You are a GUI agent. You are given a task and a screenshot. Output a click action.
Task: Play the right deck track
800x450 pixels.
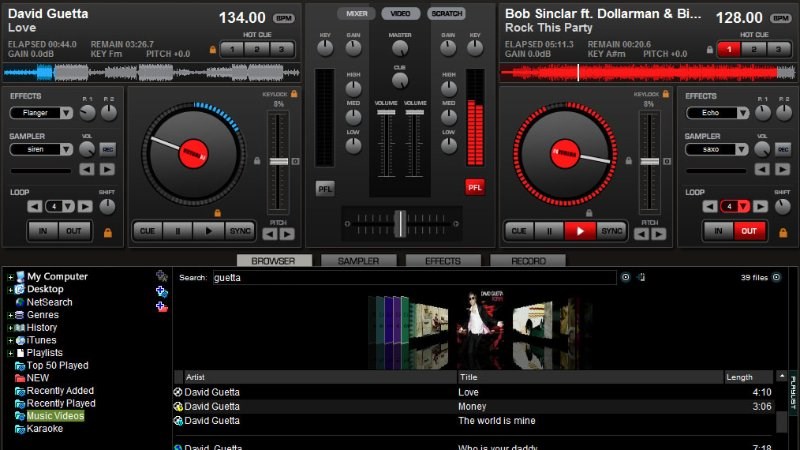click(580, 231)
